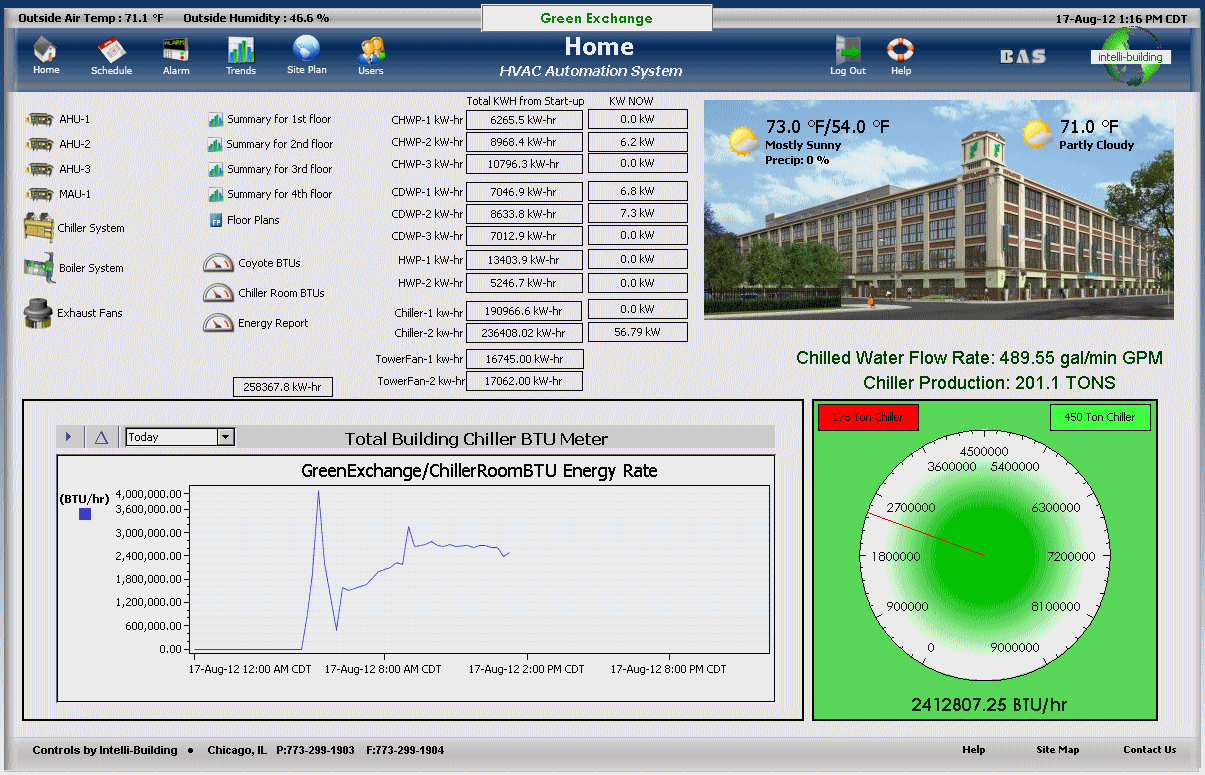Open the Schedule calendar icon
1205x775 pixels.
[x=111, y=48]
